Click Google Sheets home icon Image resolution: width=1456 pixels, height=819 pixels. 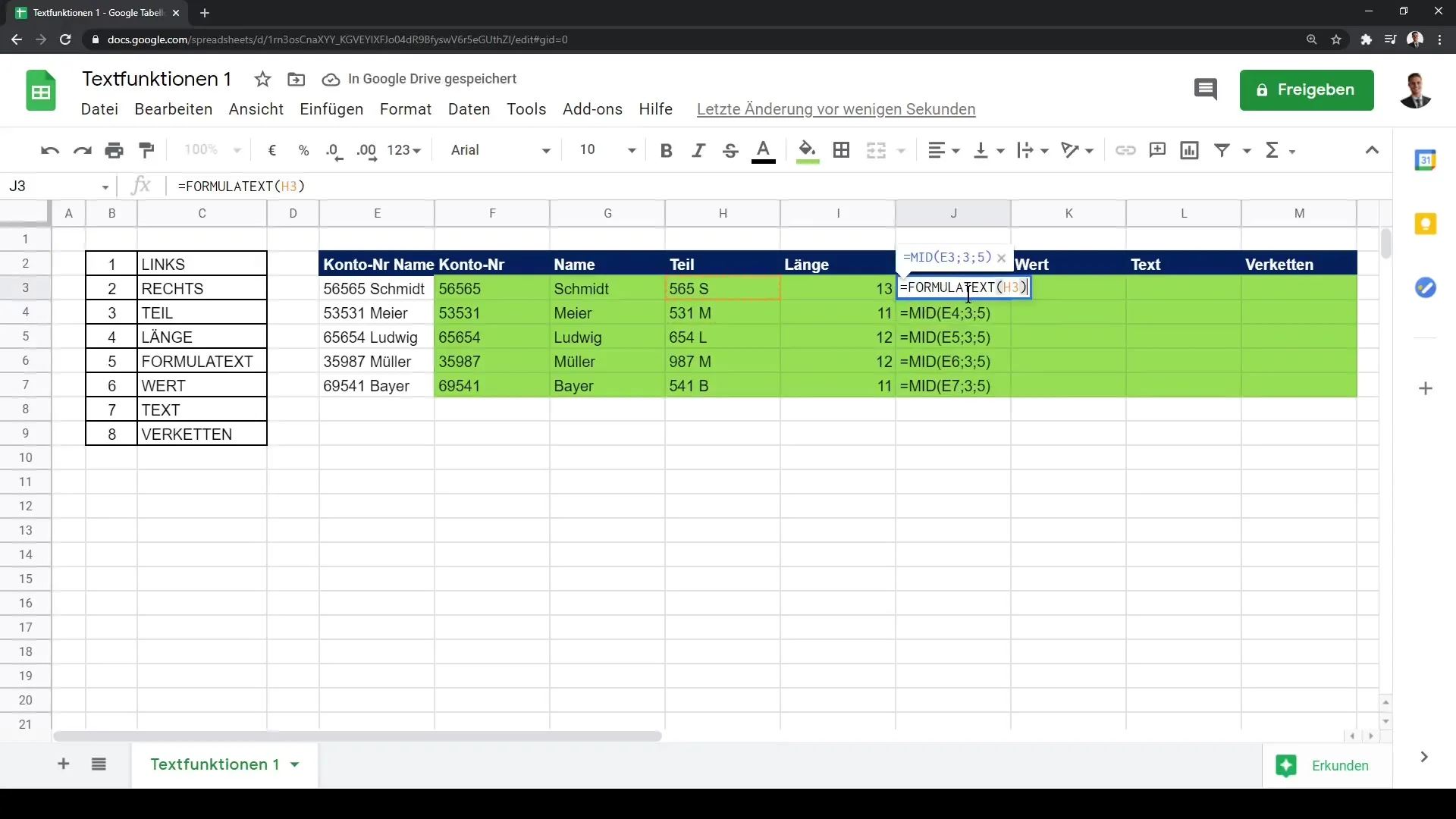[x=41, y=90]
